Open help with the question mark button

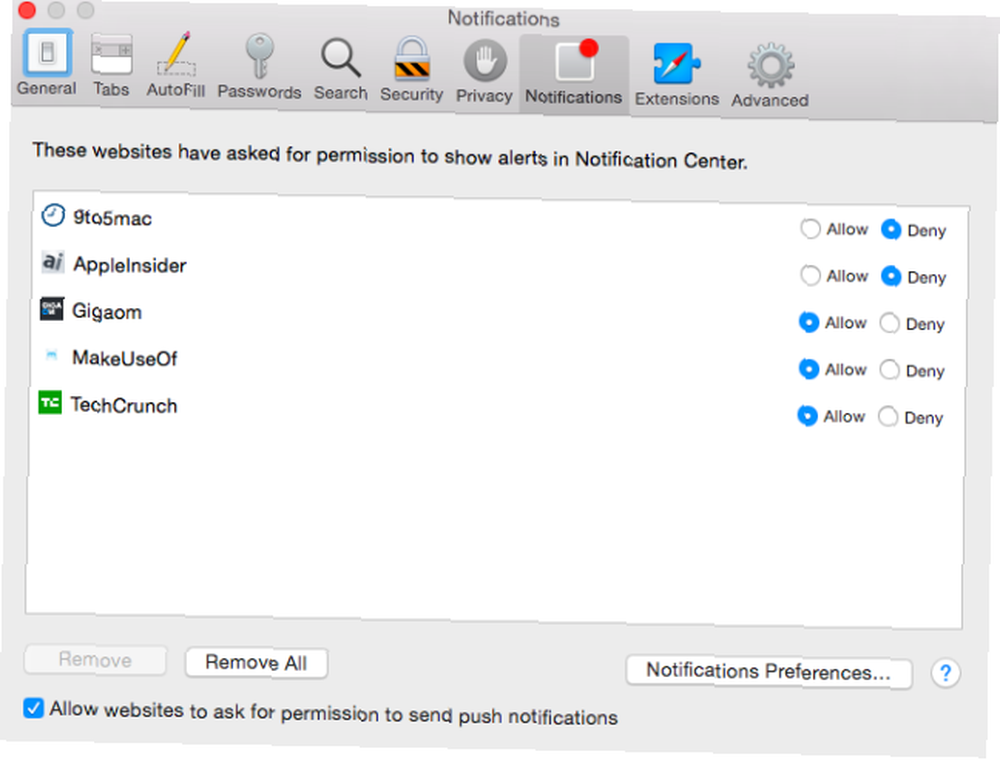coord(945,673)
